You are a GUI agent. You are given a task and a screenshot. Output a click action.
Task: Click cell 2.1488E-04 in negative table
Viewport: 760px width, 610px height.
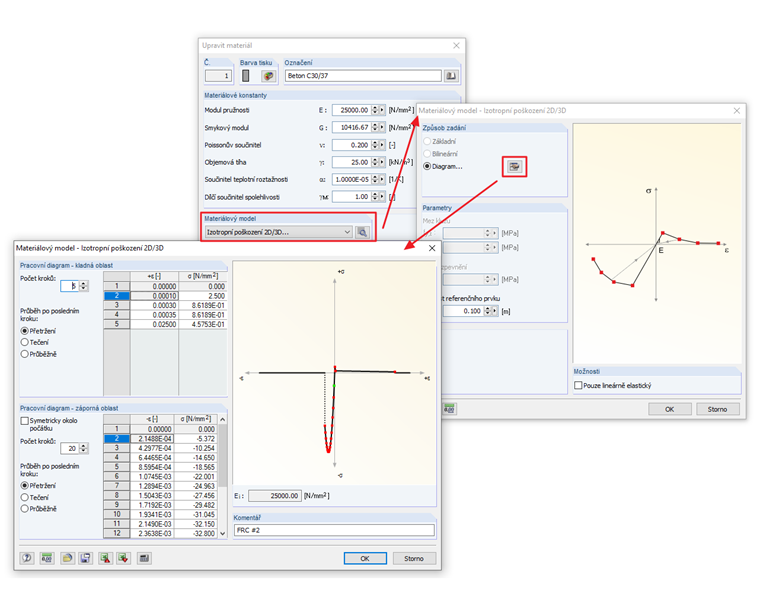(x=152, y=438)
